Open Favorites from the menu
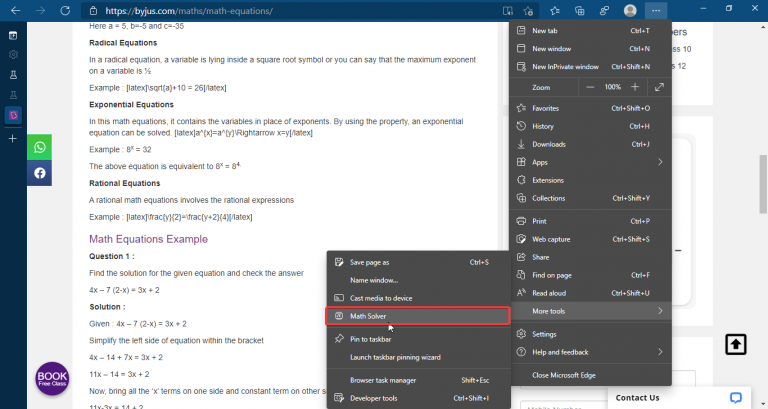This screenshot has height=409, width=768. tap(590, 108)
